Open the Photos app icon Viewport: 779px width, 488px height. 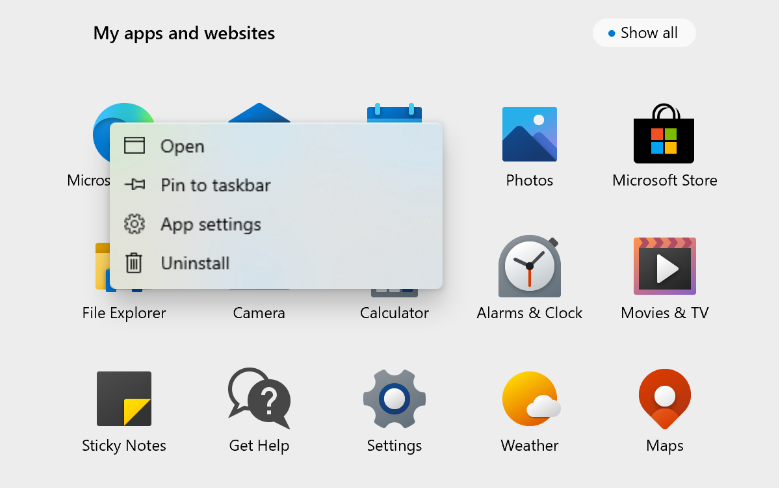pyautogui.click(x=529, y=135)
